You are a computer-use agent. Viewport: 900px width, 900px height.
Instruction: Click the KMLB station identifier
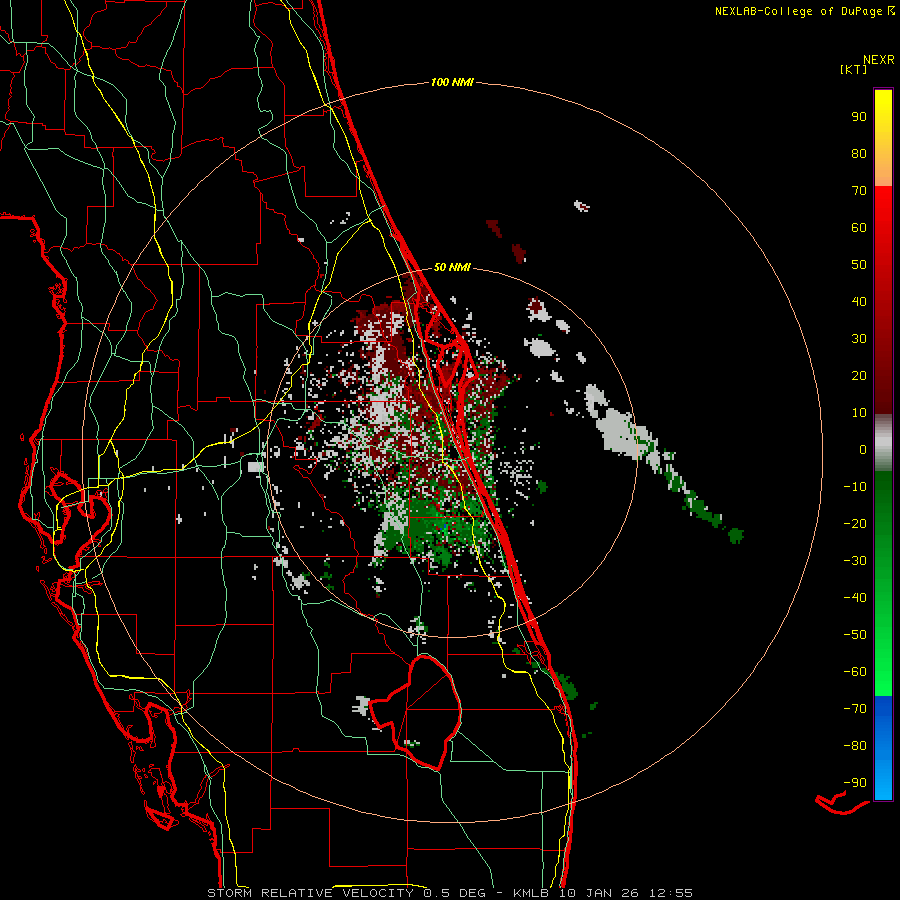coord(530,893)
